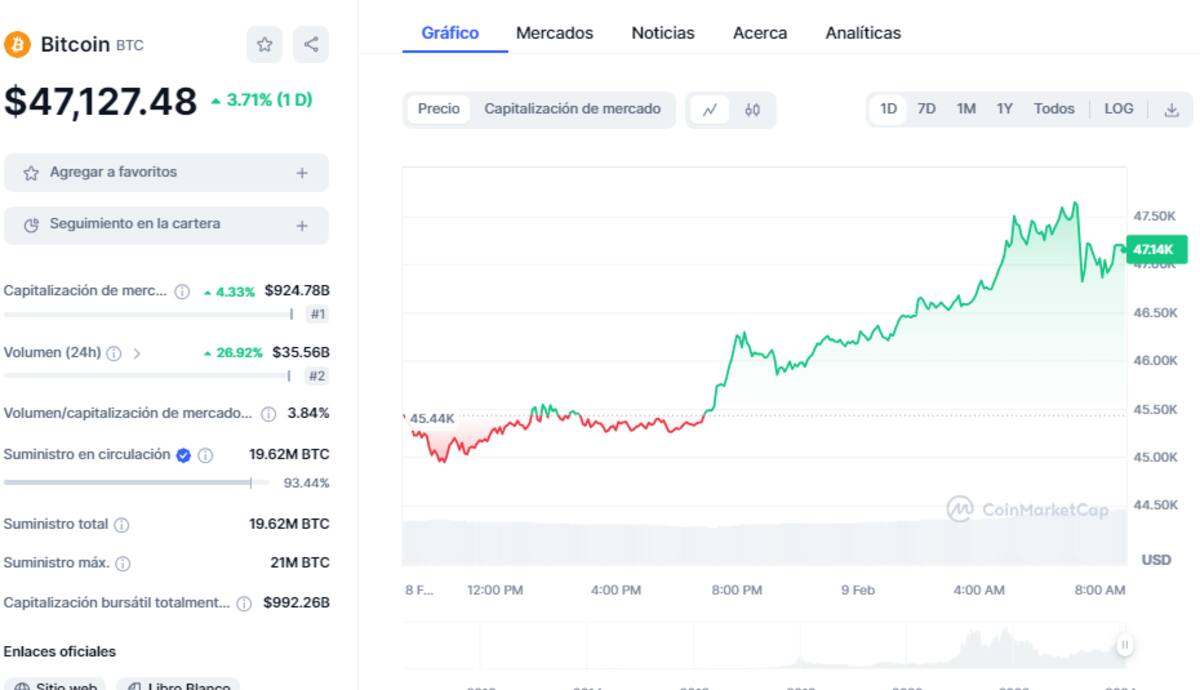Viewport: 1200px width, 690px height.
Task: Click info icon beside Suministro total
Action: [122, 525]
